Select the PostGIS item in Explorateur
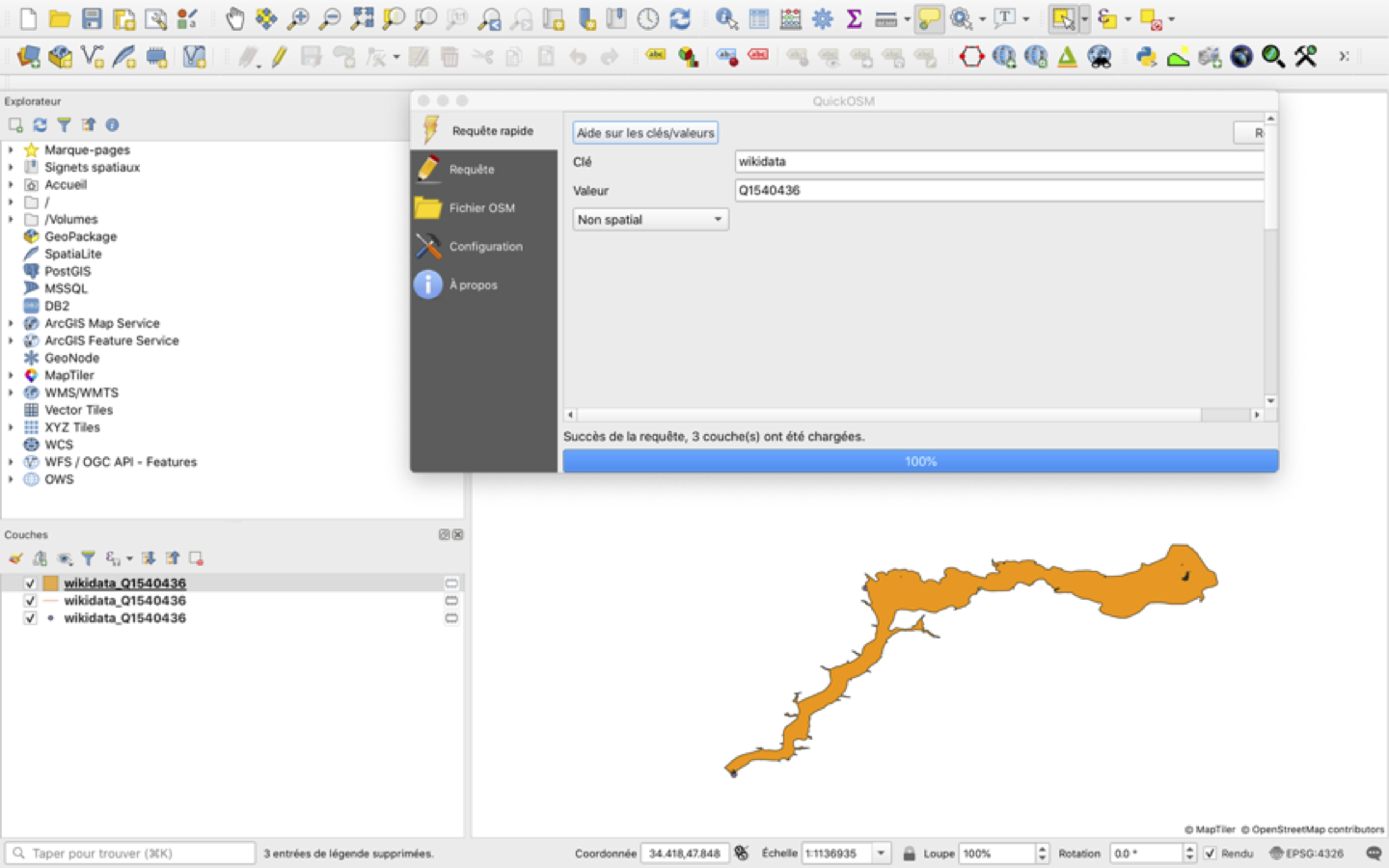Viewport: 1389px width, 868px height. pyautogui.click(x=68, y=271)
